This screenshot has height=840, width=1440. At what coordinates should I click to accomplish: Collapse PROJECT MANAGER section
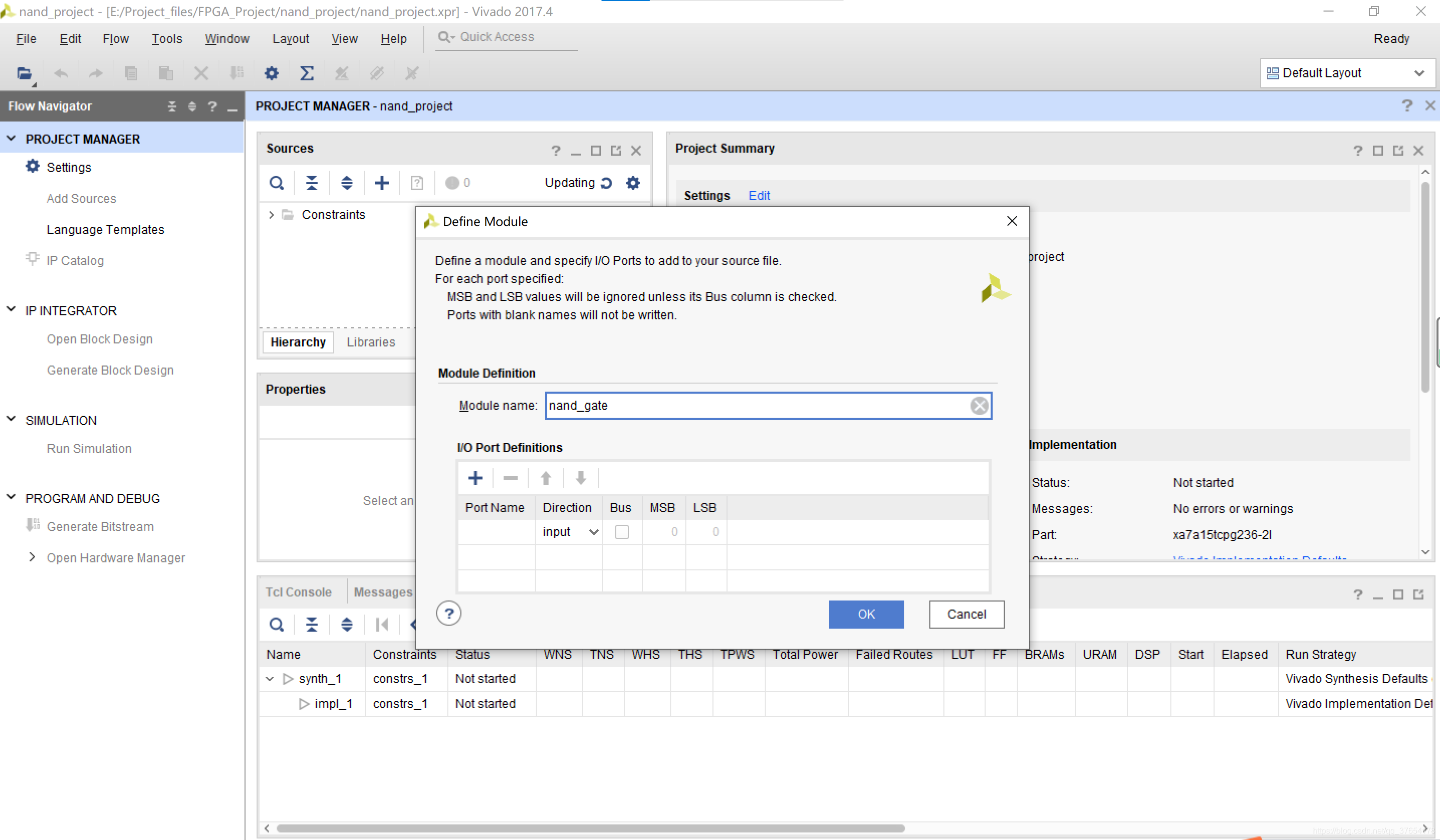(11, 139)
